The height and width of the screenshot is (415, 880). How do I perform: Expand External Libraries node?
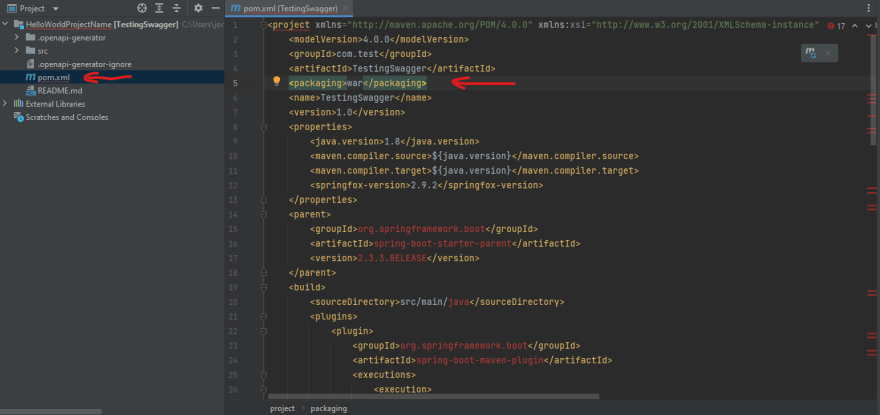pos(6,104)
